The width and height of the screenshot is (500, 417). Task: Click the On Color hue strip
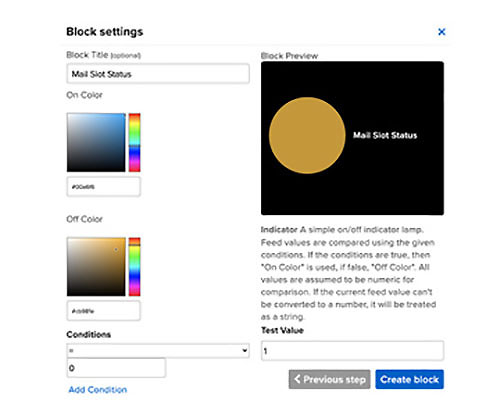135,143
